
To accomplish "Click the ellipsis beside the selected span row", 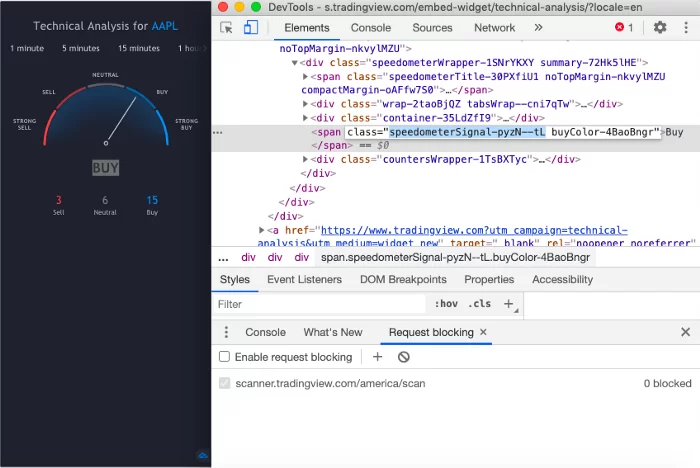I will pos(217,133).
